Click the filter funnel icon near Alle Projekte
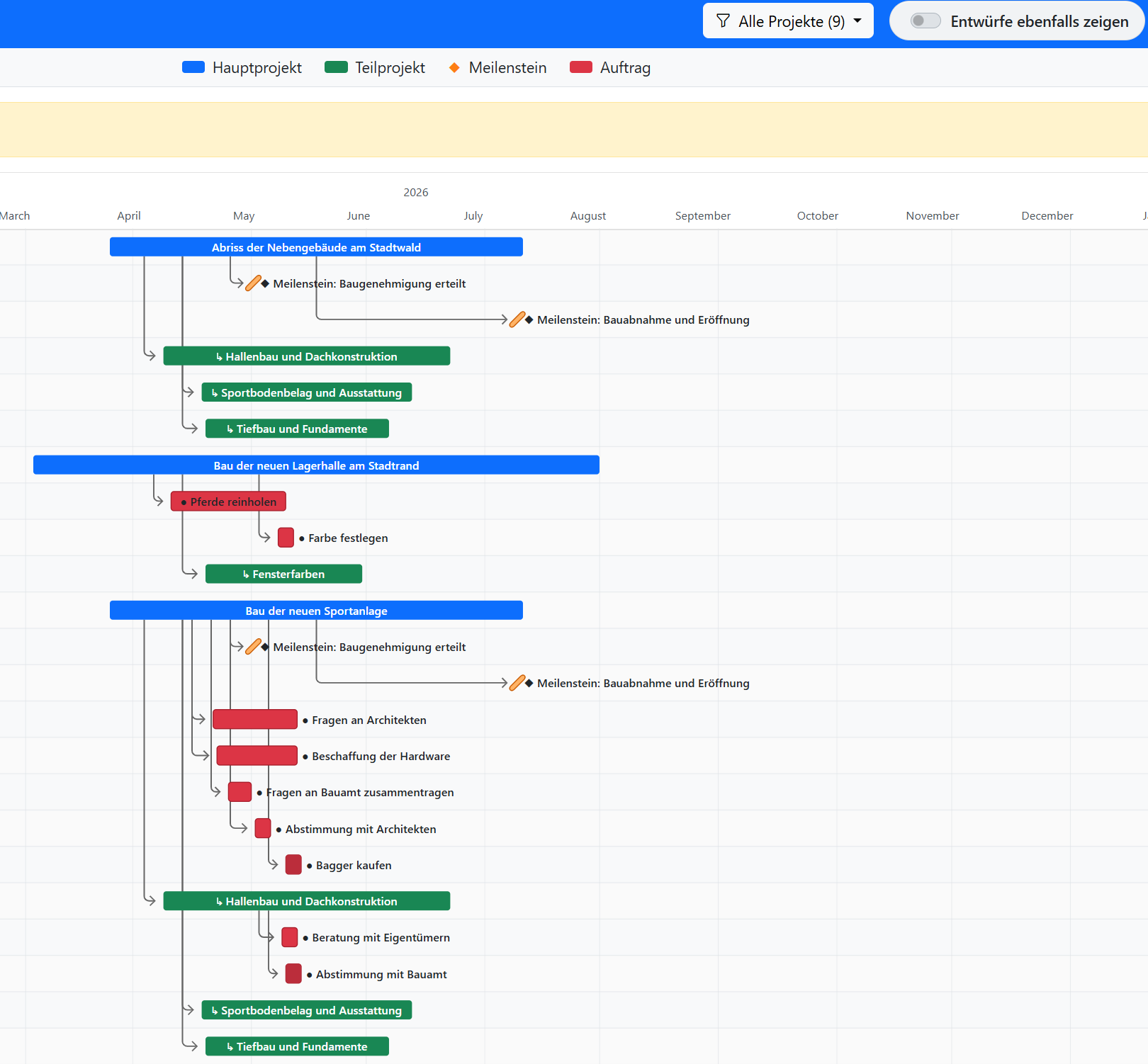 tap(722, 21)
